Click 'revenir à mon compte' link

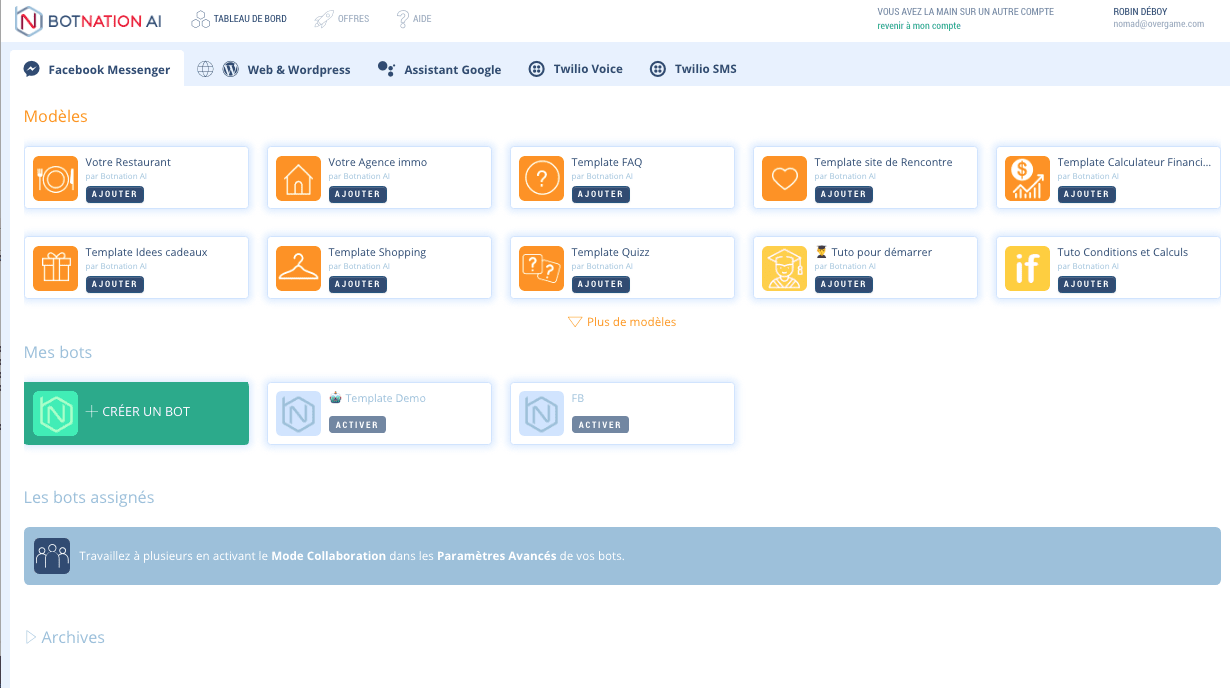pos(919,26)
